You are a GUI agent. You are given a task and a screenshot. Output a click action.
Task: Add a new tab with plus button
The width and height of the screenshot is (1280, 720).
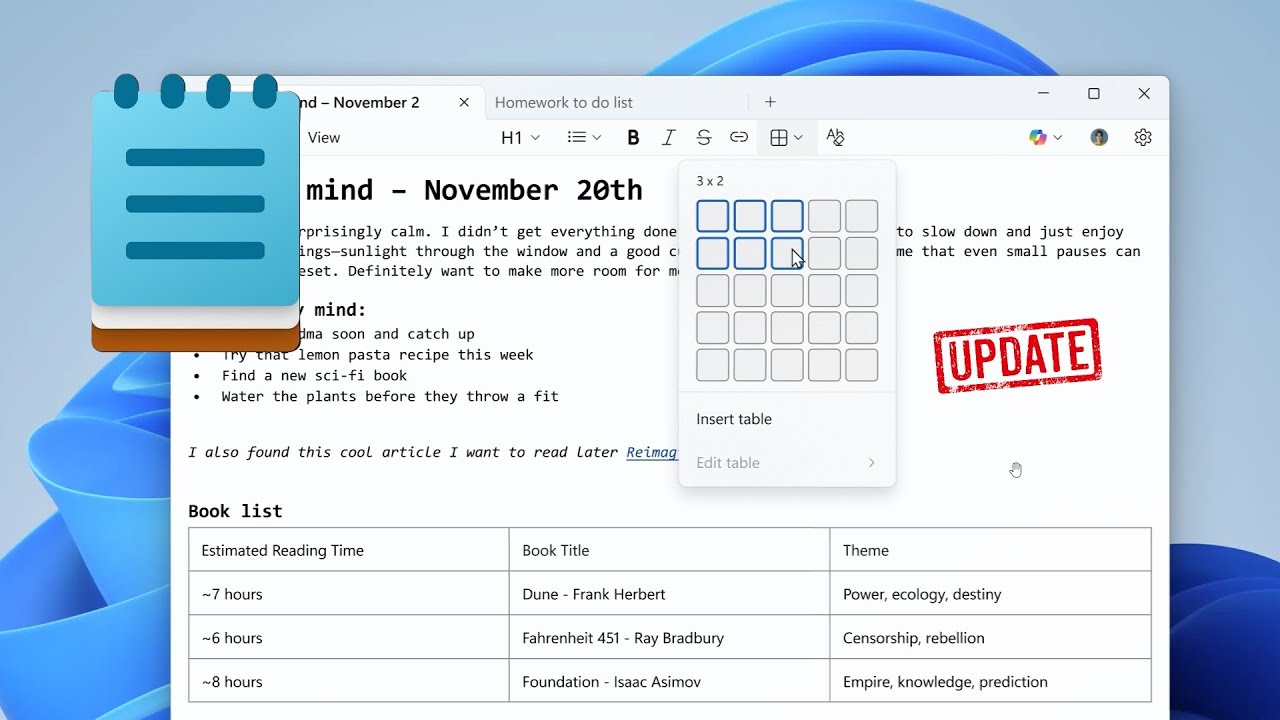[770, 102]
